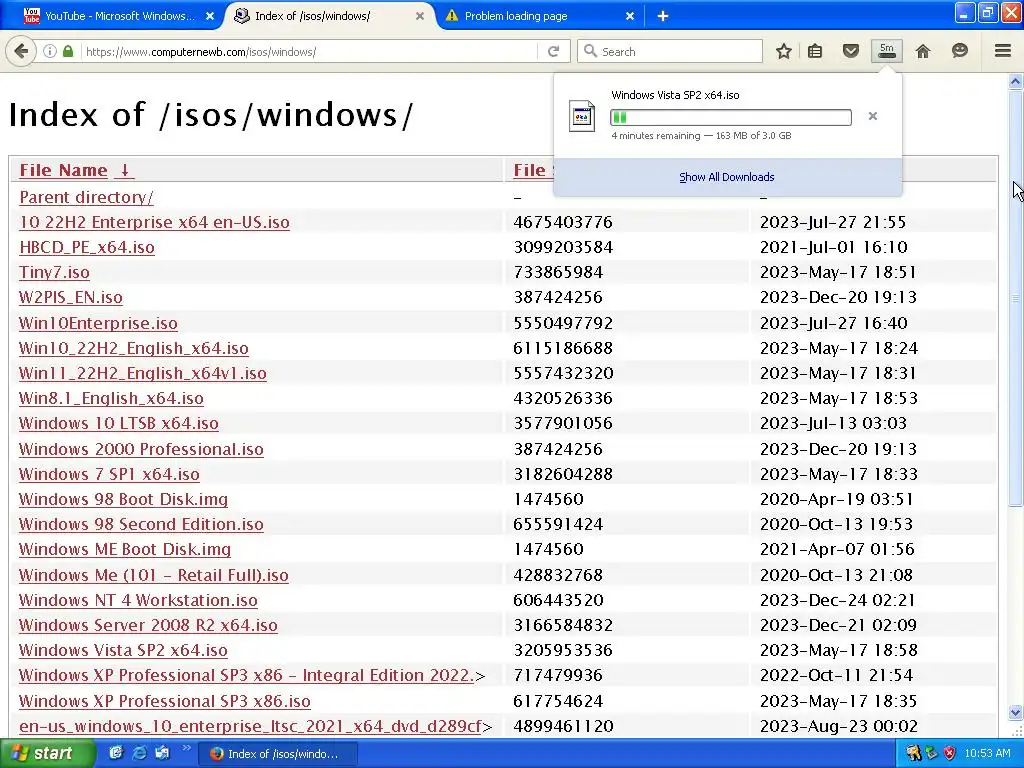This screenshot has width=1024, height=768.
Task: Open the Firefox Hello chat smiley icon
Action: point(959,50)
